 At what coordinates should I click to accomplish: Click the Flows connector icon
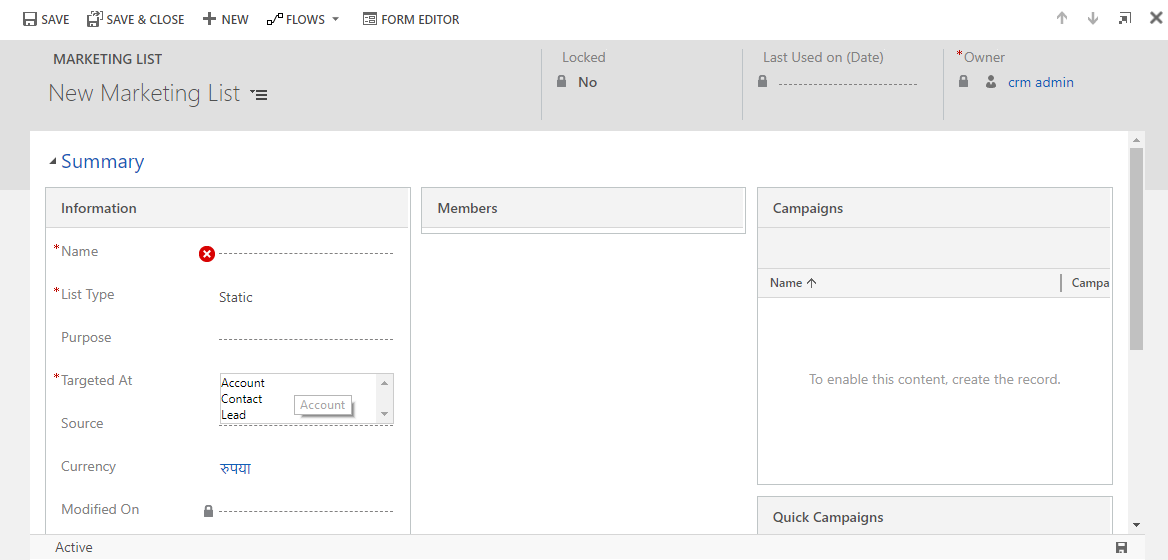pos(274,19)
